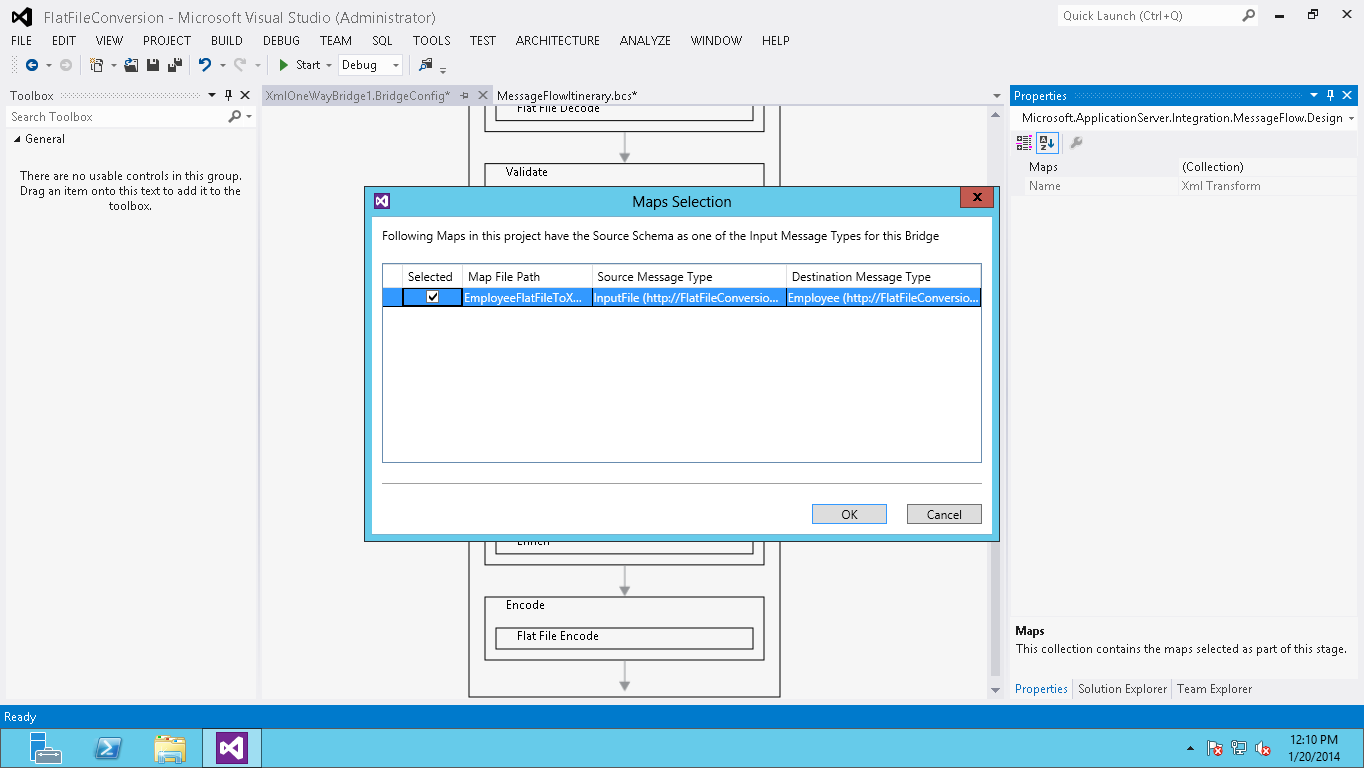Collapse the General group in Toolbox
This screenshot has width=1364, height=768.
tap(16, 139)
